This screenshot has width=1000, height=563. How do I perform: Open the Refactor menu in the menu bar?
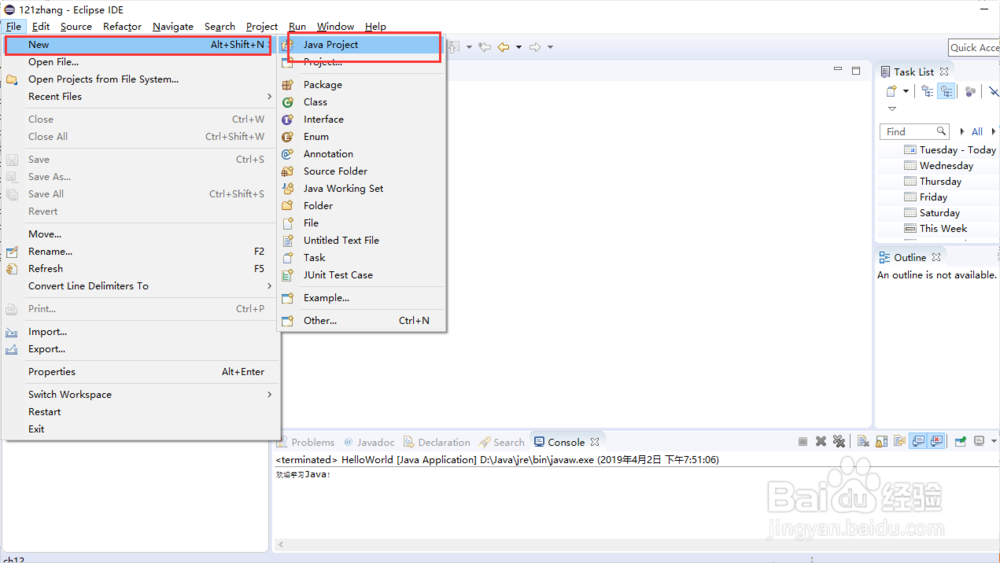(x=122, y=26)
